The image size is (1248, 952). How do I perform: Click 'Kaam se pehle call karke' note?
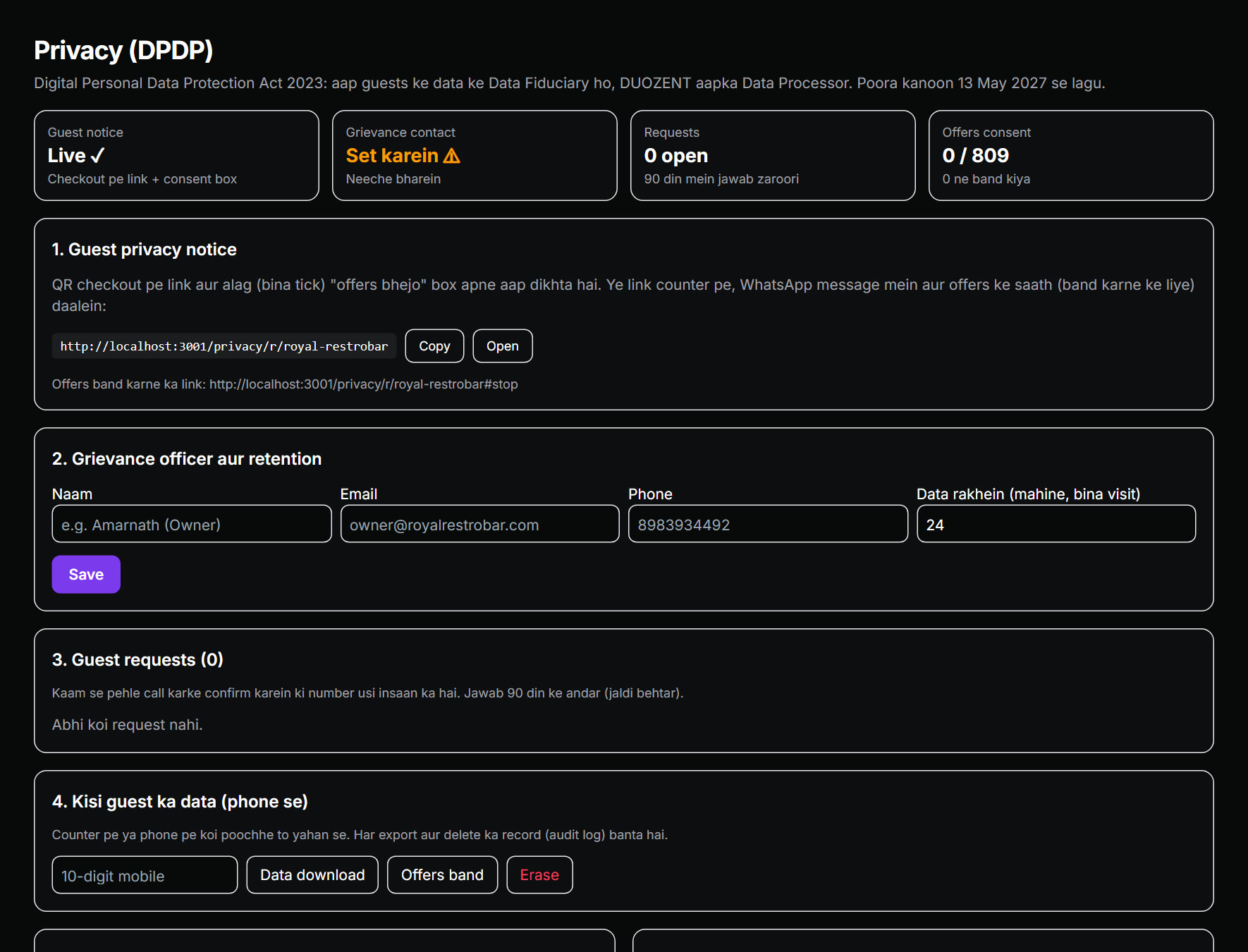click(x=367, y=693)
